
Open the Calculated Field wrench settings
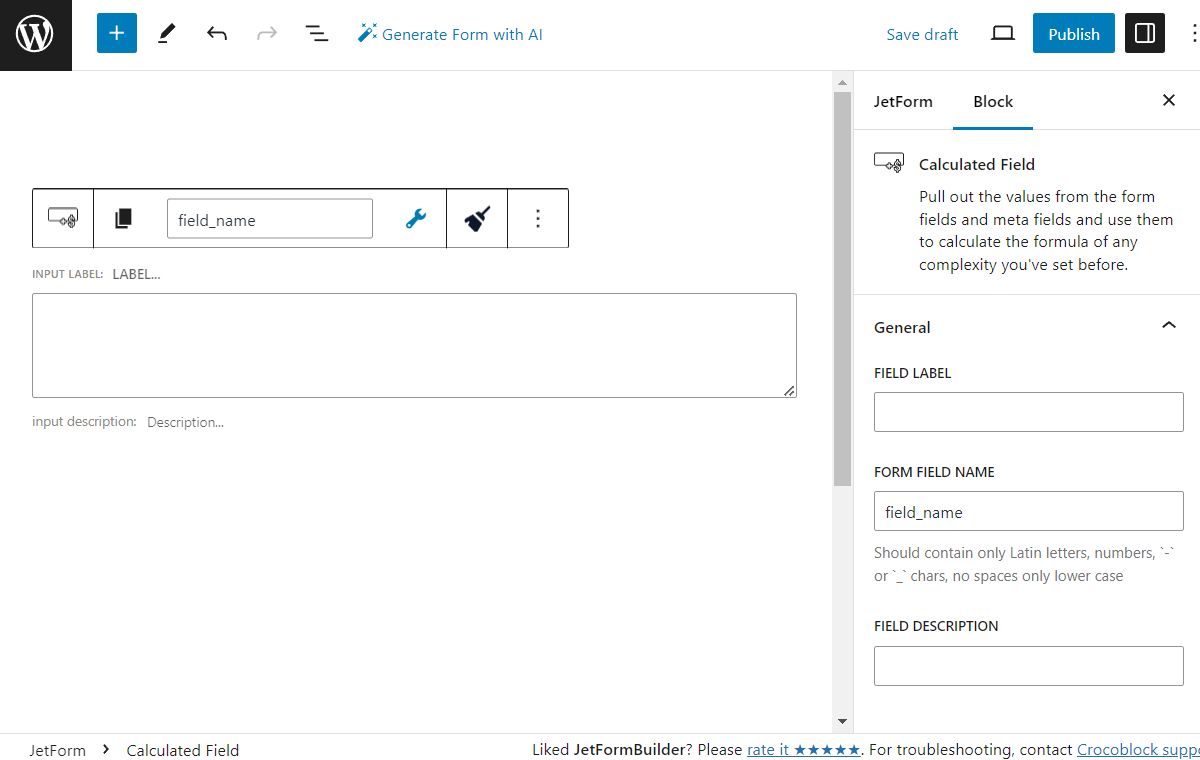click(x=414, y=218)
